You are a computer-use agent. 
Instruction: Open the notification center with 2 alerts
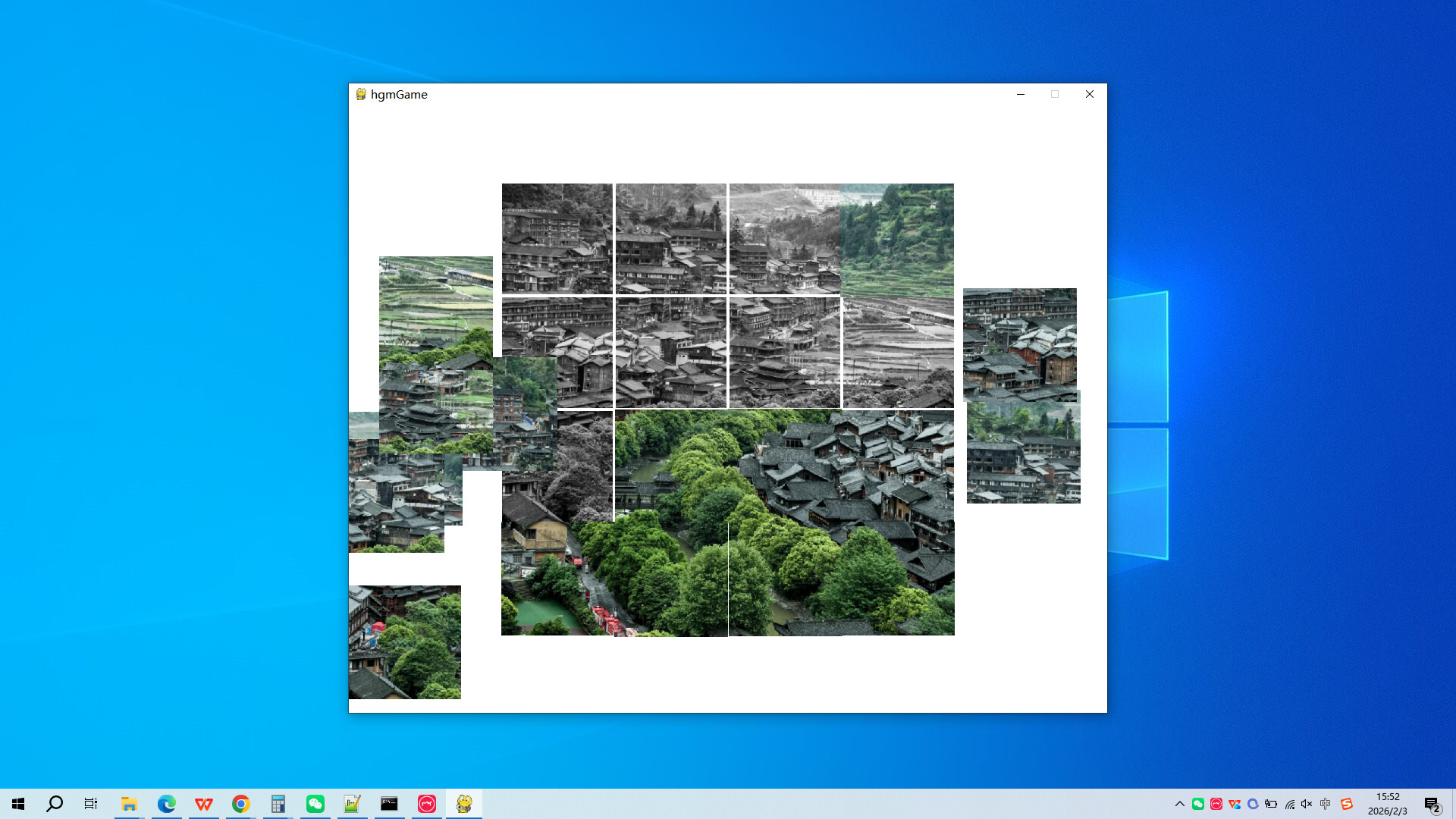[x=1432, y=803]
